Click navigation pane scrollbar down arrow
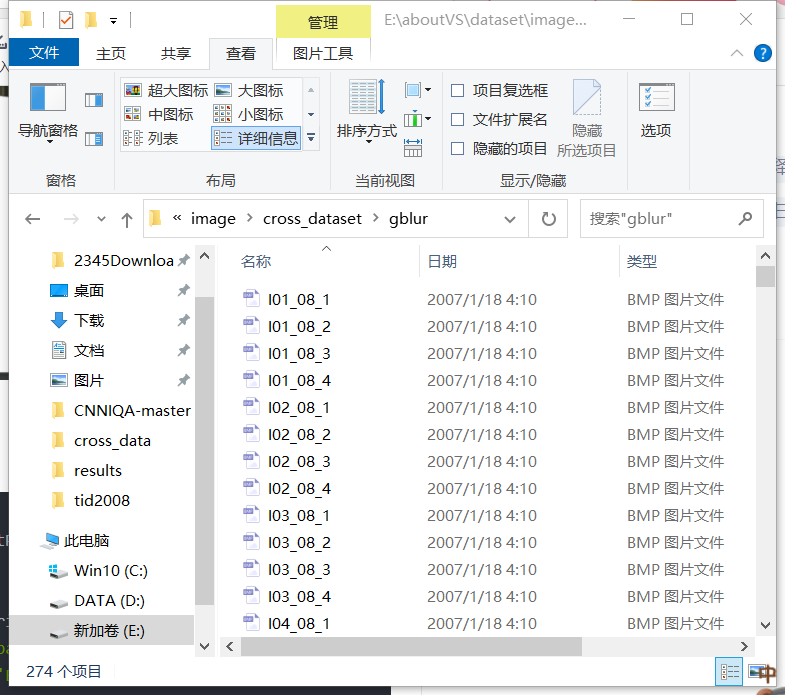Screen dimensions: 785x695 (204, 646)
